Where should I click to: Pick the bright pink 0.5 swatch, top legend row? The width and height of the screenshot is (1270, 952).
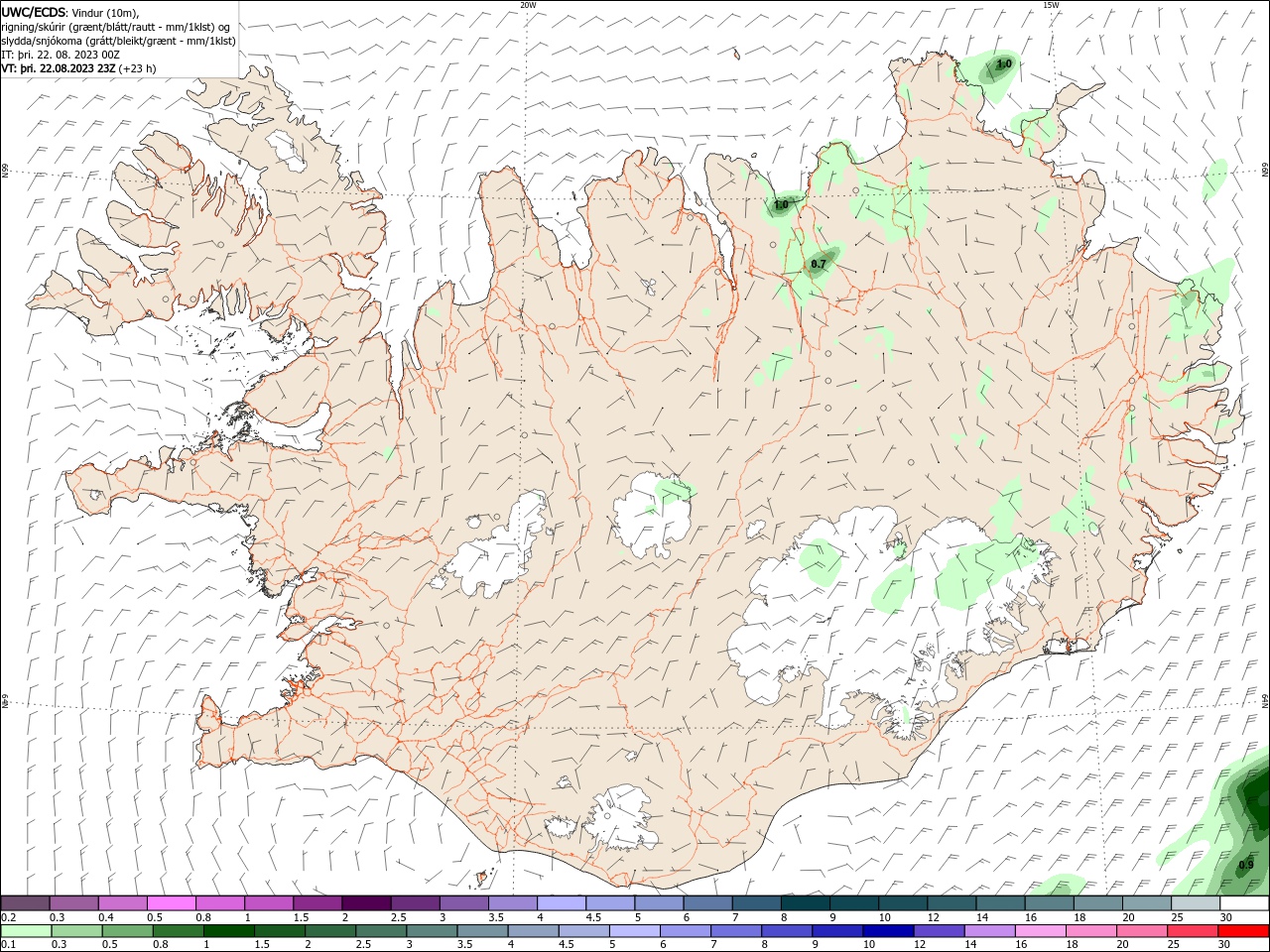(x=172, y=903)
